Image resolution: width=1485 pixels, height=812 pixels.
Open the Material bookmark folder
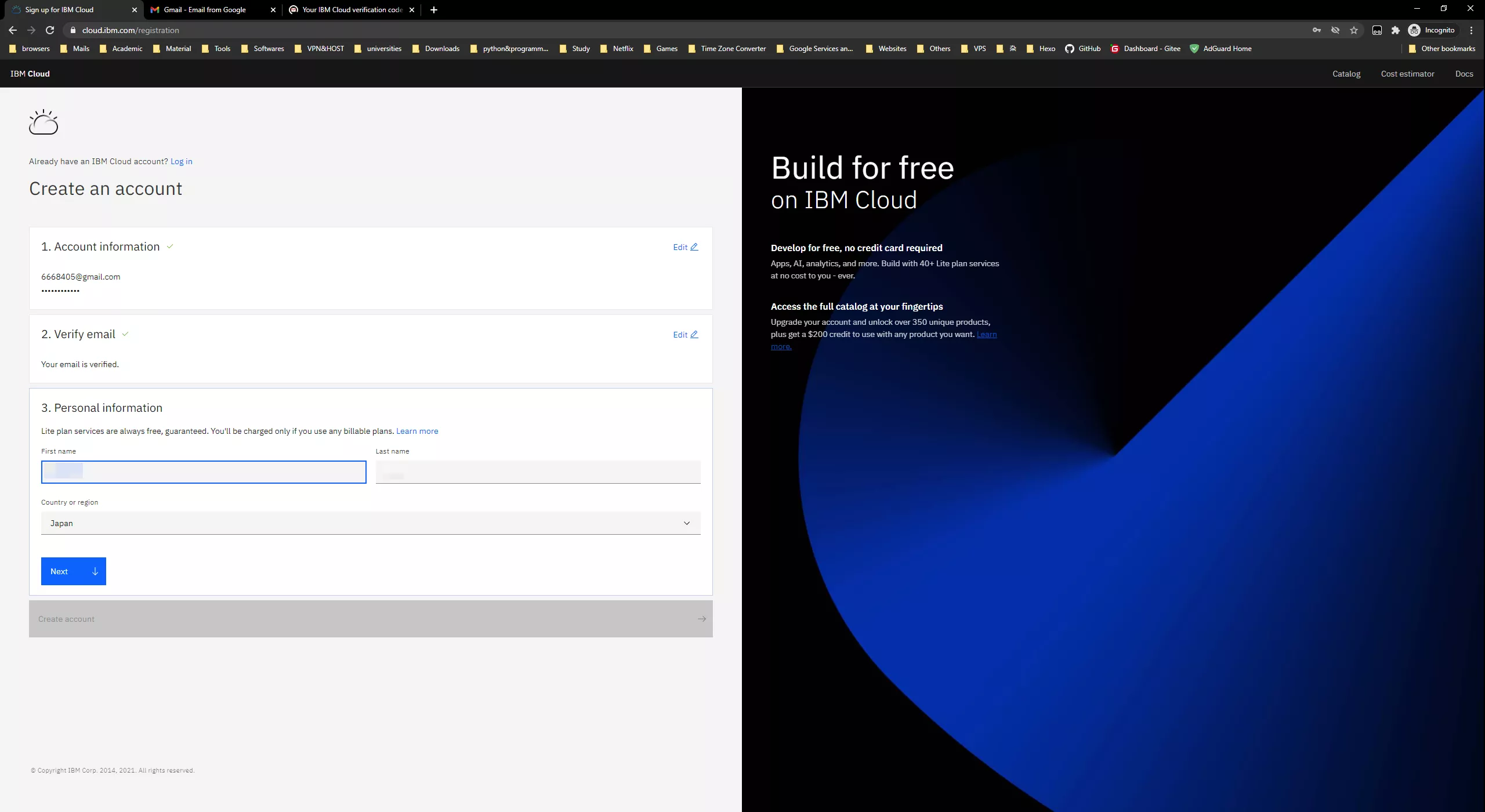click(172, 49)
